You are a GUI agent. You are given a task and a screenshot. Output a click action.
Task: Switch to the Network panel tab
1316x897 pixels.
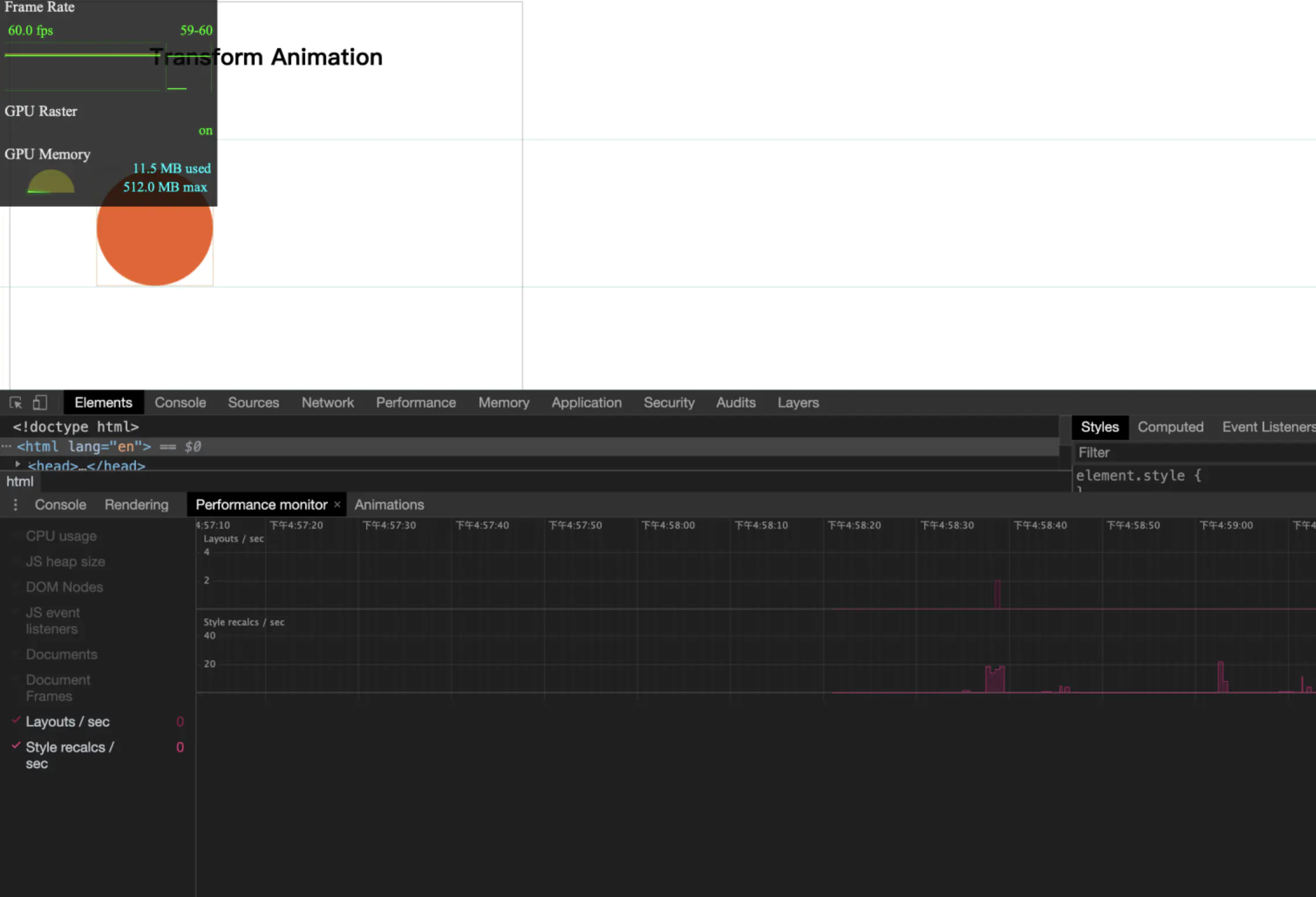point(327,403)
